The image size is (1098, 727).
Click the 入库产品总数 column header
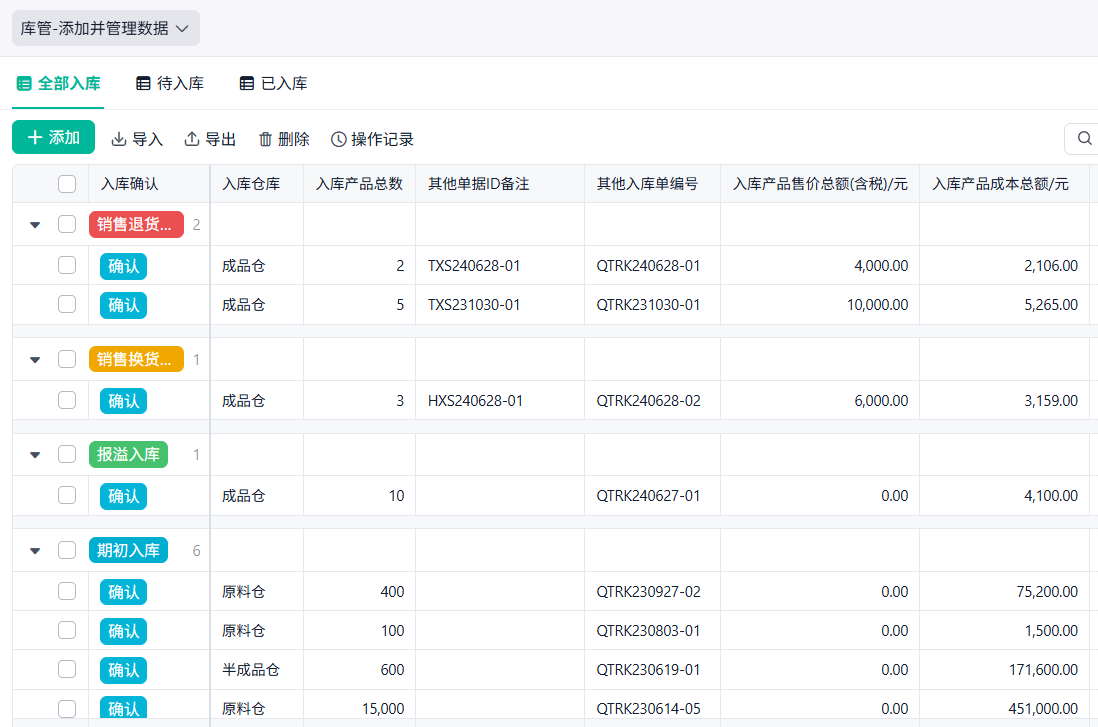(359, 184)
